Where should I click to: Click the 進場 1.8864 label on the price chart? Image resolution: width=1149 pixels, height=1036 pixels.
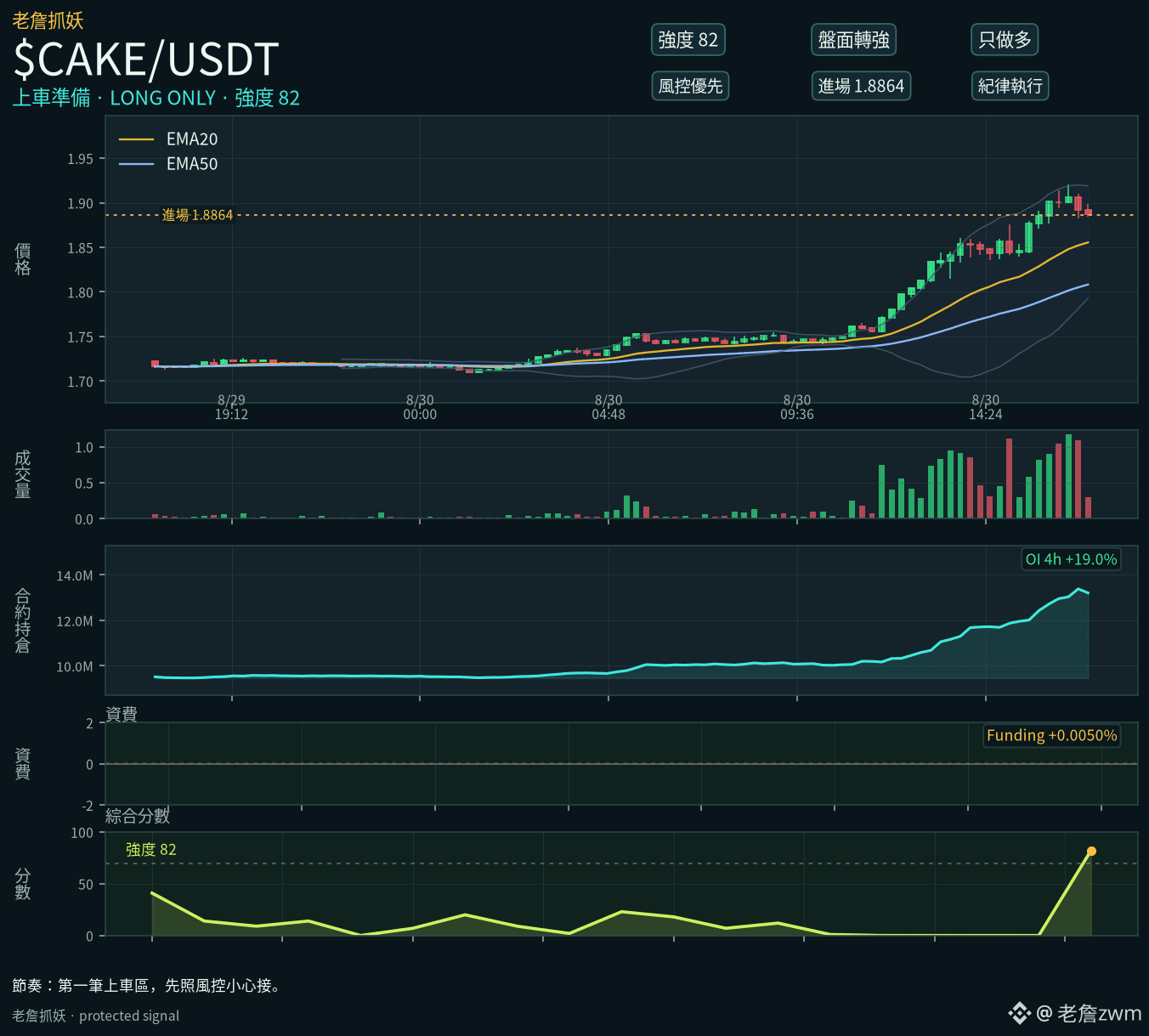click(x=197, y=215)
